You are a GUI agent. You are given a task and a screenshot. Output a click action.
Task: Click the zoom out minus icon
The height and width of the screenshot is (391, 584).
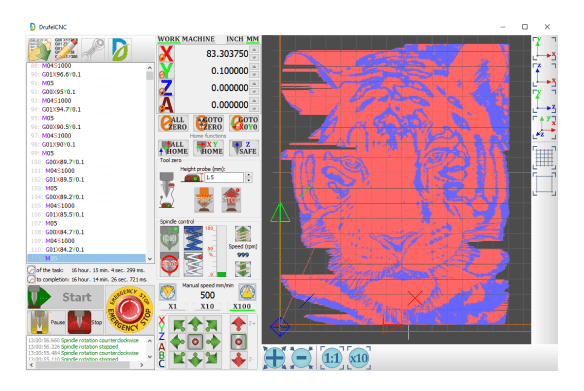coord(301,357)
